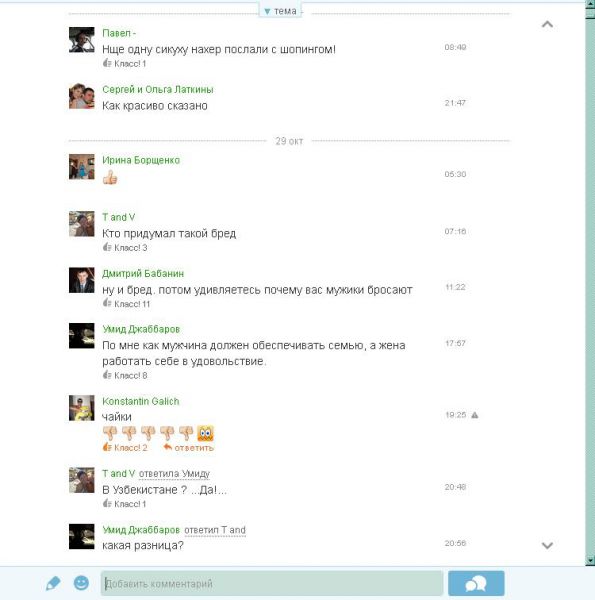This screenshot has width=595, height=600.
Task: Toggle Класс! 8 under Умид Джаббаров's comment
Action: click(125, 375)
